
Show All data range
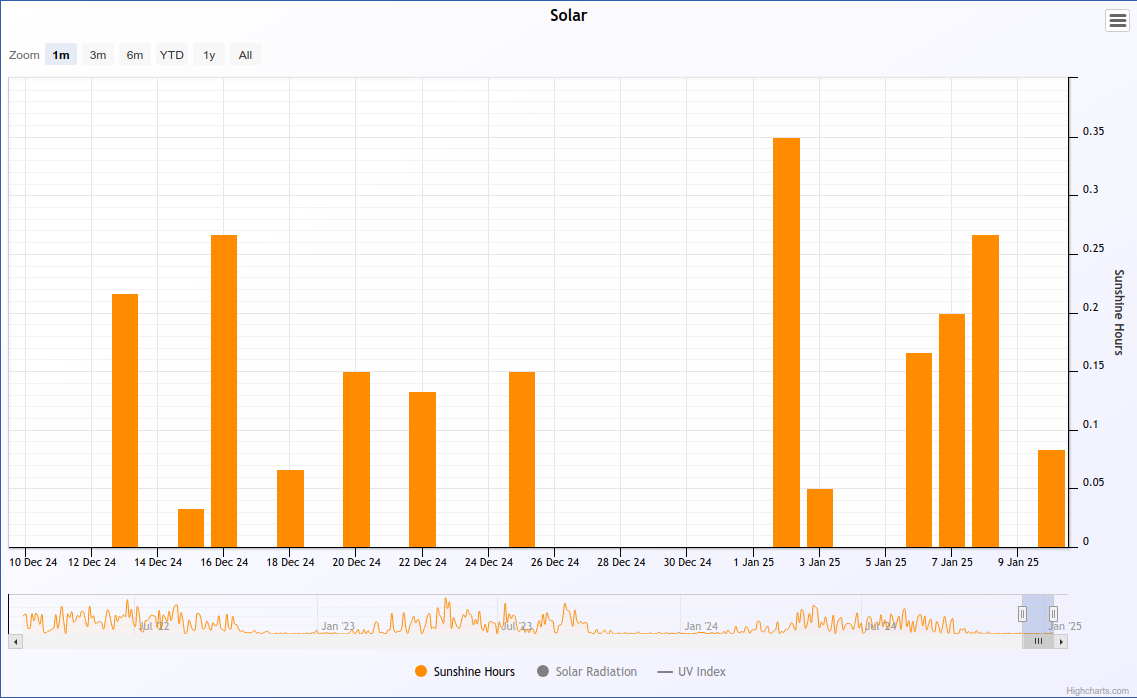(x=245, y=55)
